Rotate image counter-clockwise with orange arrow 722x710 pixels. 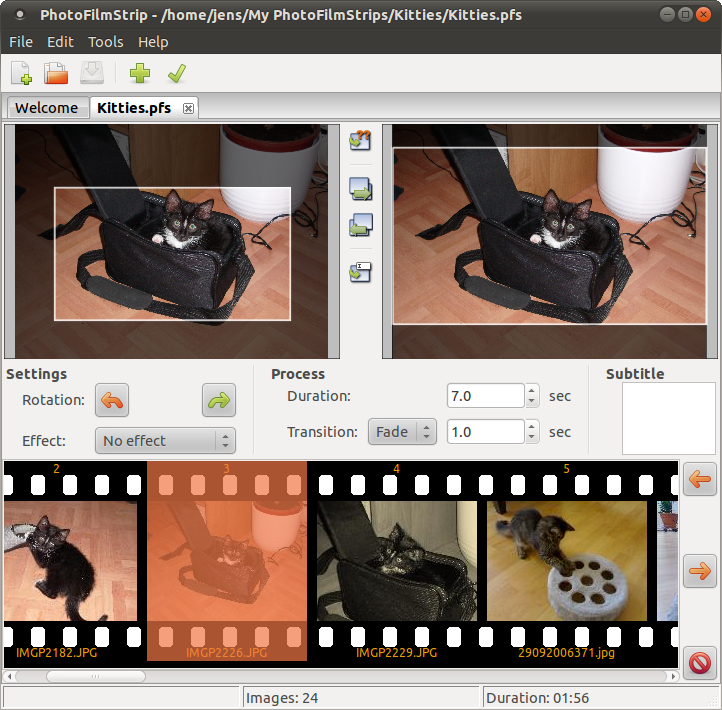pyautogui.click(x=112, y=400)
